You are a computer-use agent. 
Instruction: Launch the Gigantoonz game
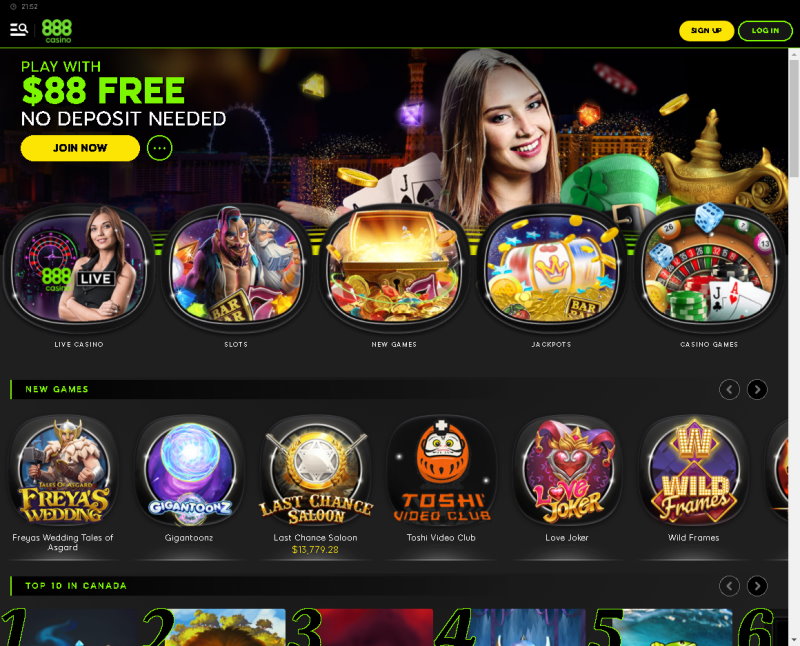click(x=189, y=470)
